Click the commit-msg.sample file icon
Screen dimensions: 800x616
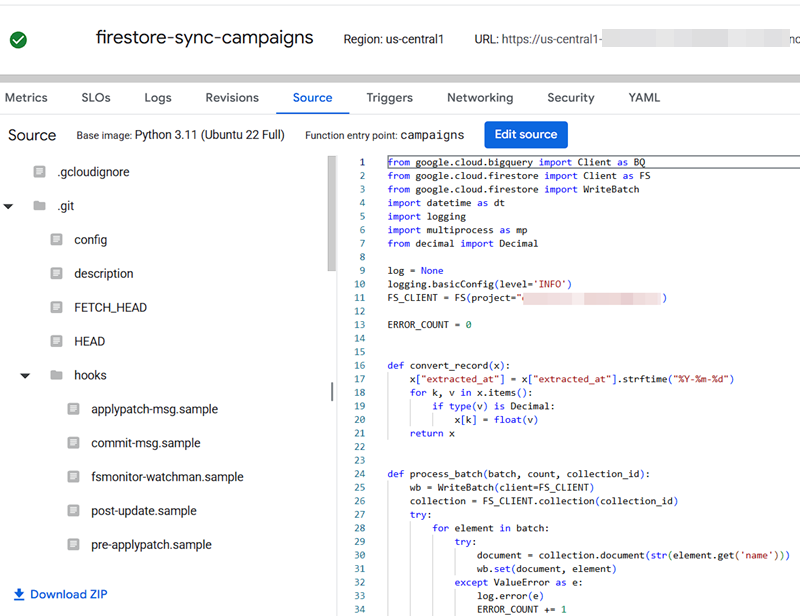(x=73, y=442)
